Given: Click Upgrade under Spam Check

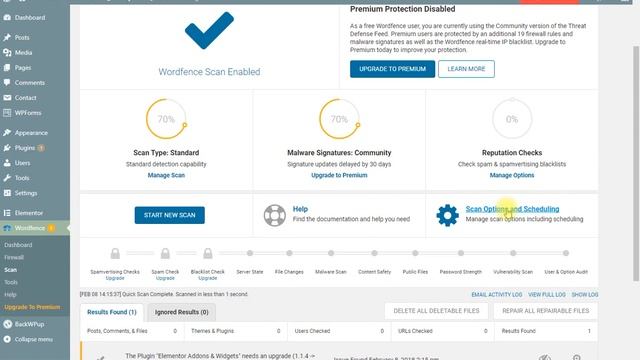Looking at the screenshot, I should (165, 278).
